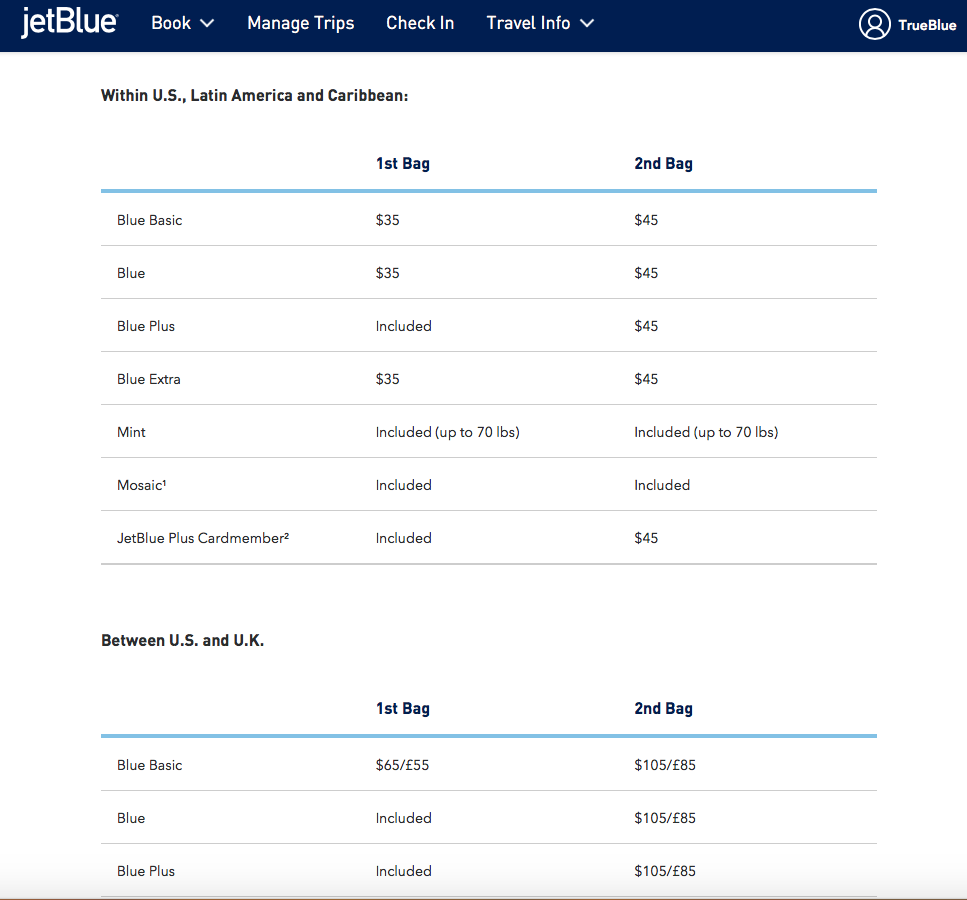Click $105/£85 second bag fee for U.K. Blue Plus
The height and width of the screenshot is (900, 967).
click(x=665, y=872)
